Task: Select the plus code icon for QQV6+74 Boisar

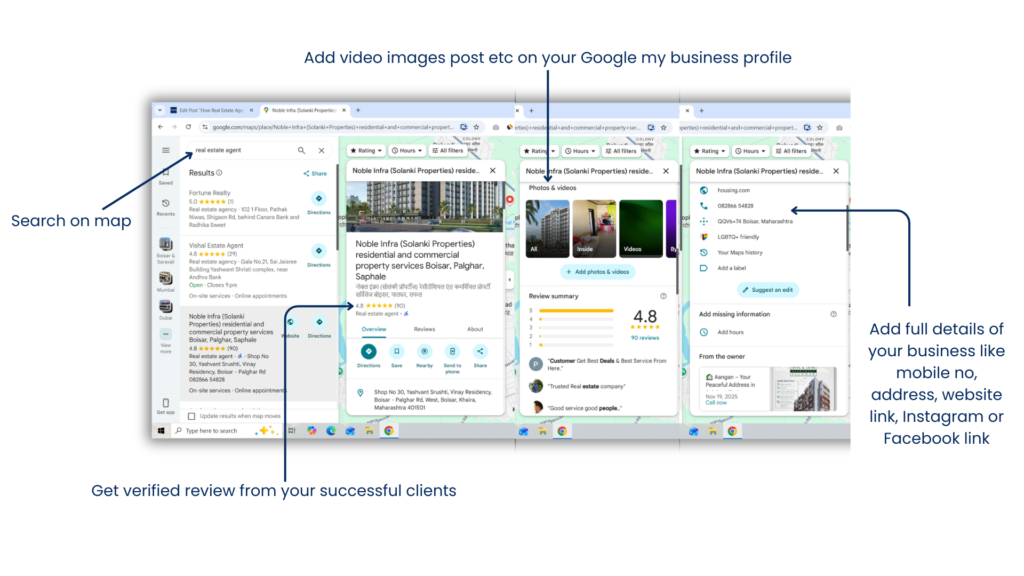Action: coord(703,221)
